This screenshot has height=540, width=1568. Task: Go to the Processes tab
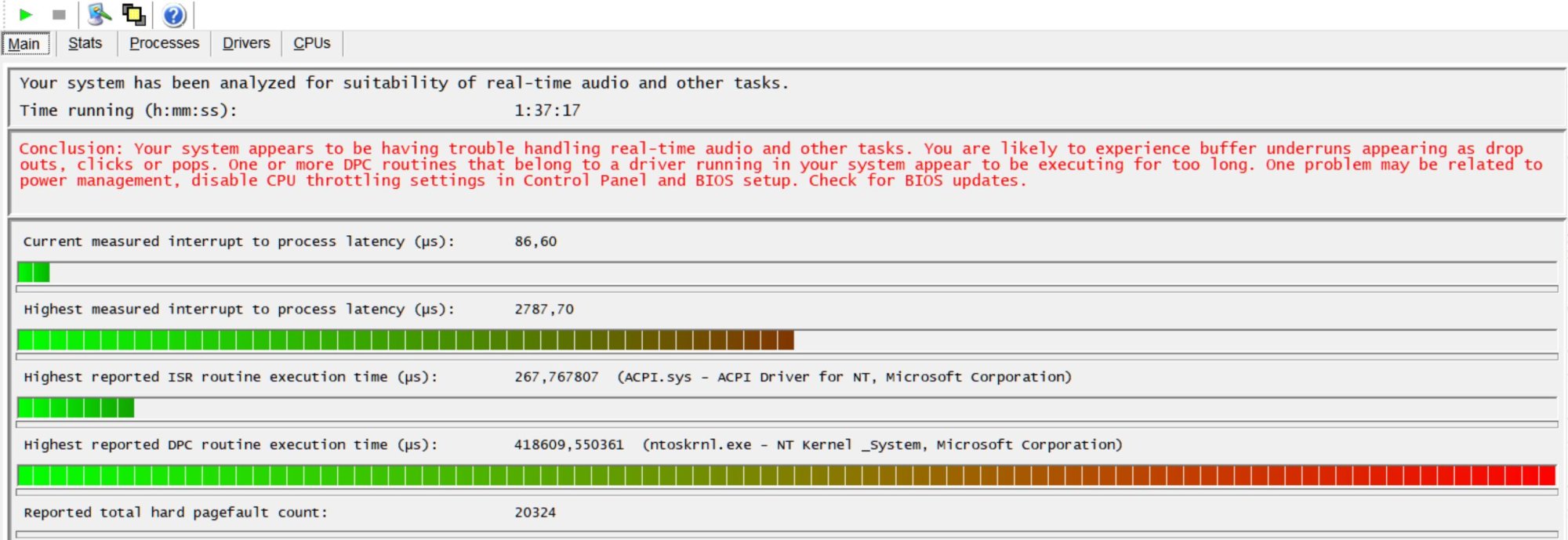click(164, 43)
